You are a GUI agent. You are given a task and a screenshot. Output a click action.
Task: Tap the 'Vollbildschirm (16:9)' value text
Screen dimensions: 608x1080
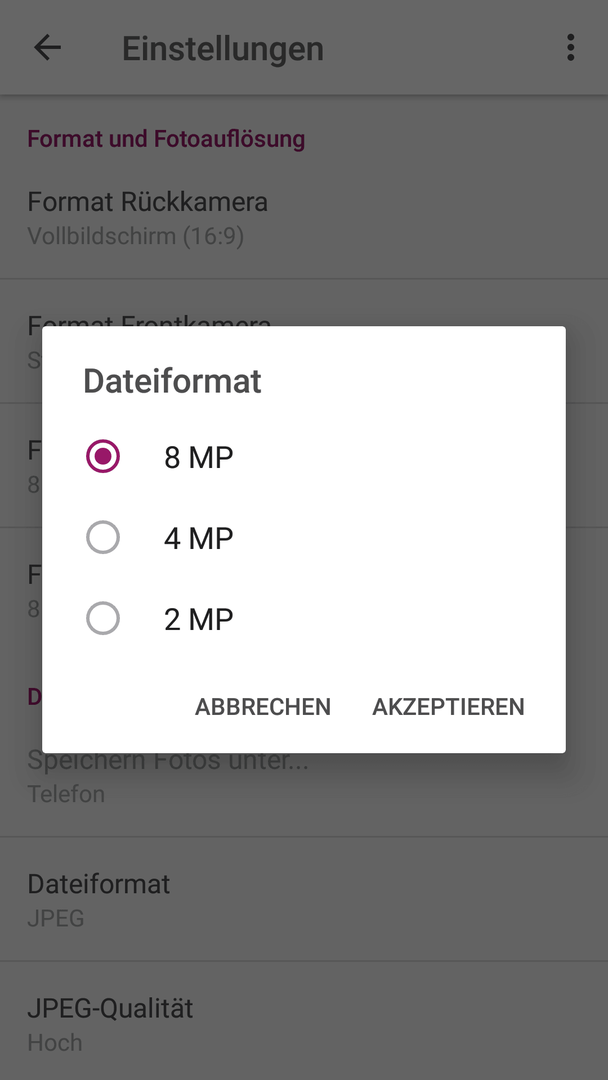pyautogui.click(x=136, y=236)
